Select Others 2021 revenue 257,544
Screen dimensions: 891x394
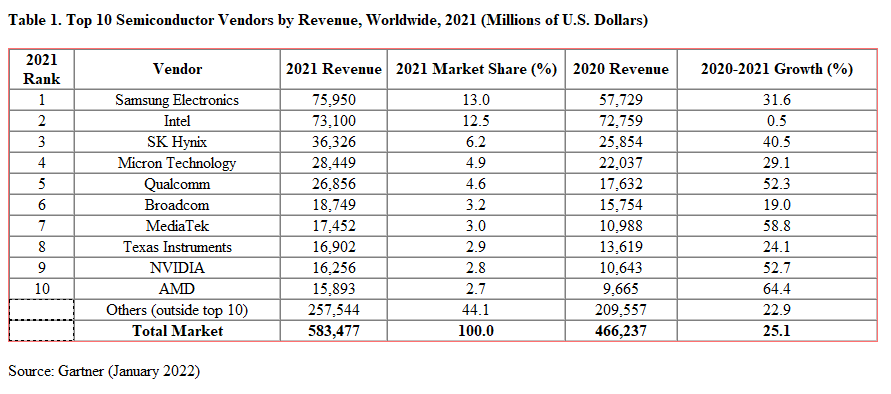click(334, 310)
